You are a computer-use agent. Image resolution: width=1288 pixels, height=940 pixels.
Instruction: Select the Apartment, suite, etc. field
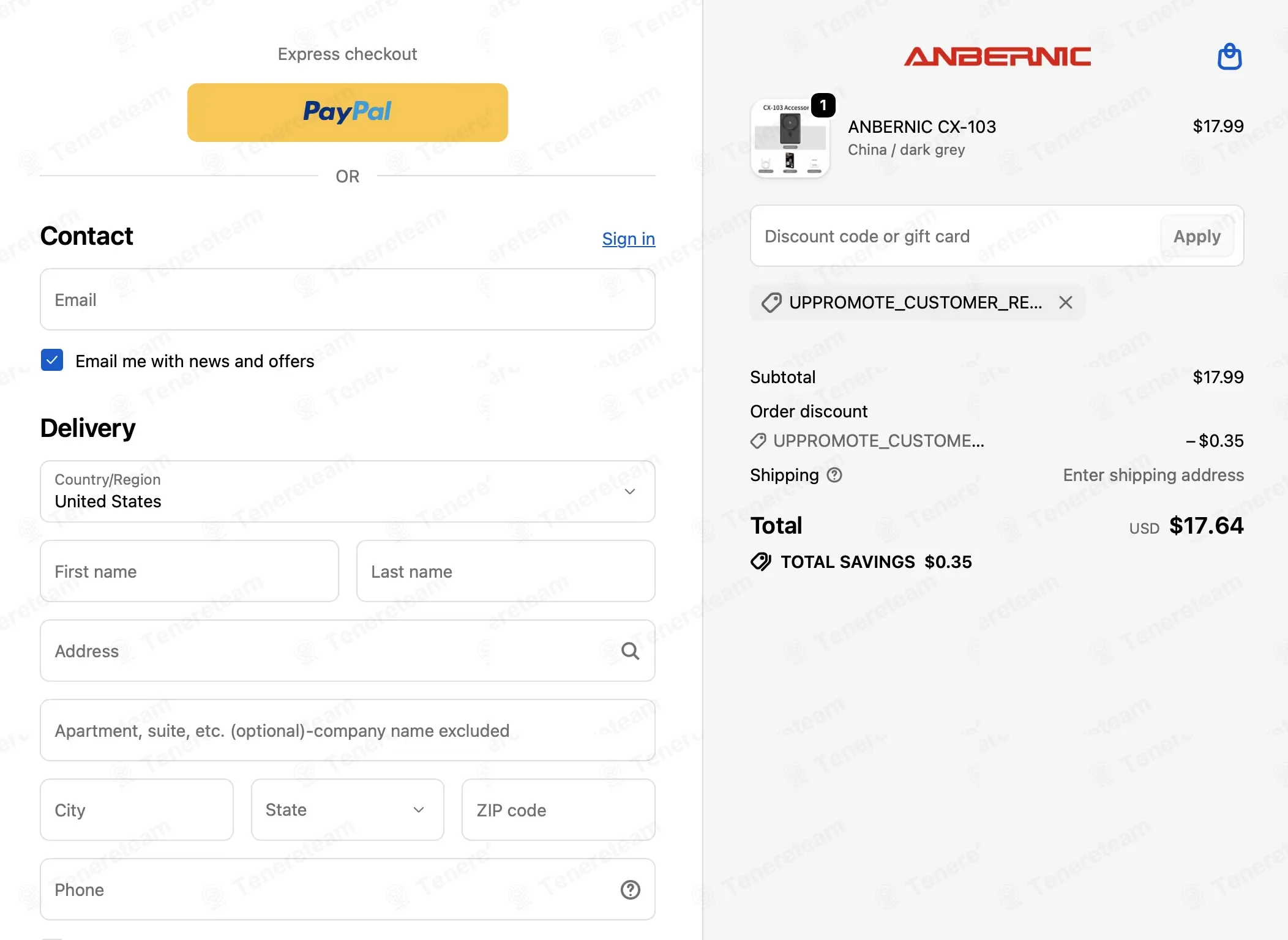pyautogui.click(x=348, y=730)
